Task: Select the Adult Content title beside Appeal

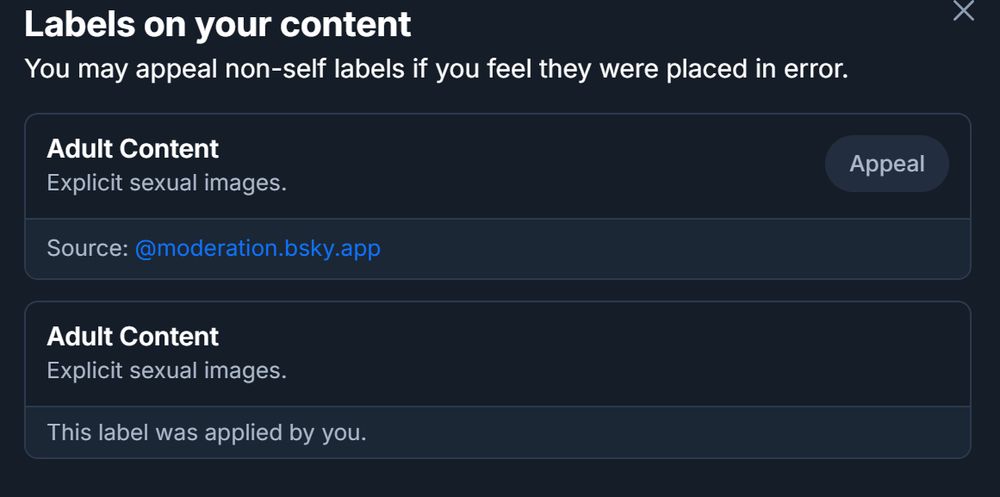Action: [133, 149]
